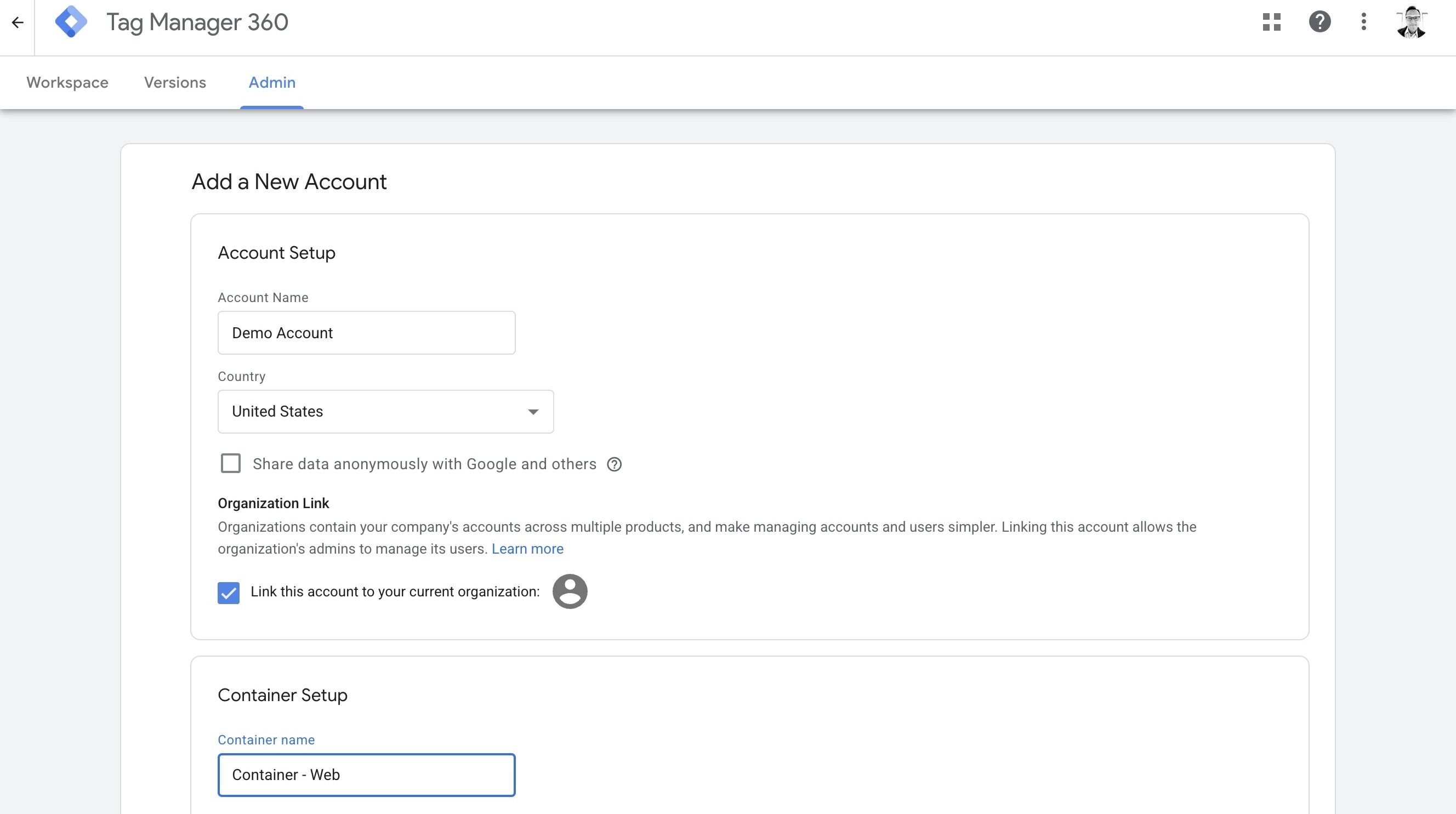This screenshot has height=814, width=1456.
Task: Open the United States country selector
Action: tap(385, 412)
